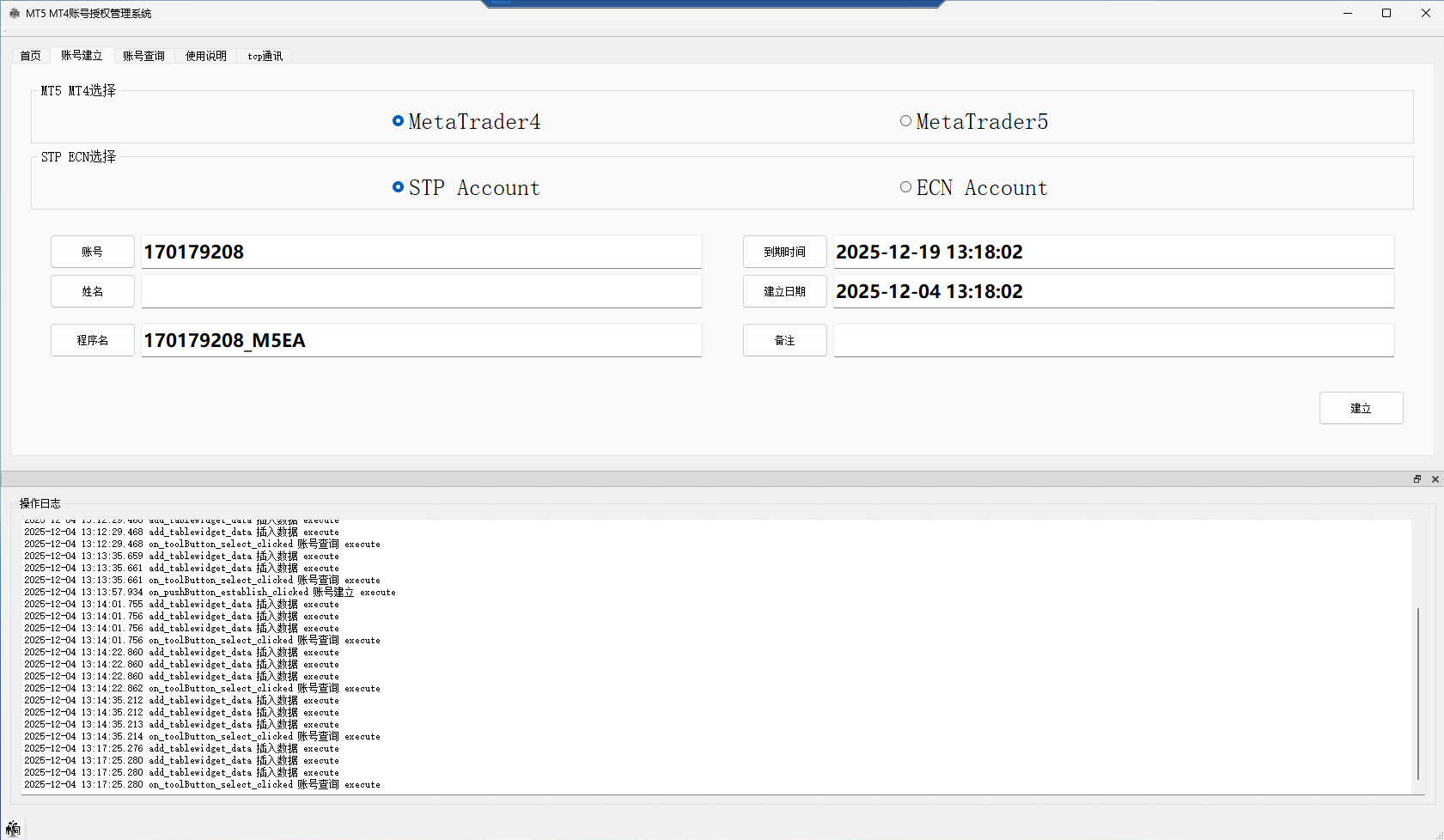The image size is (1444, 840).
Task: Float the operation log dock panel
Action: (x=1417, y=479)
